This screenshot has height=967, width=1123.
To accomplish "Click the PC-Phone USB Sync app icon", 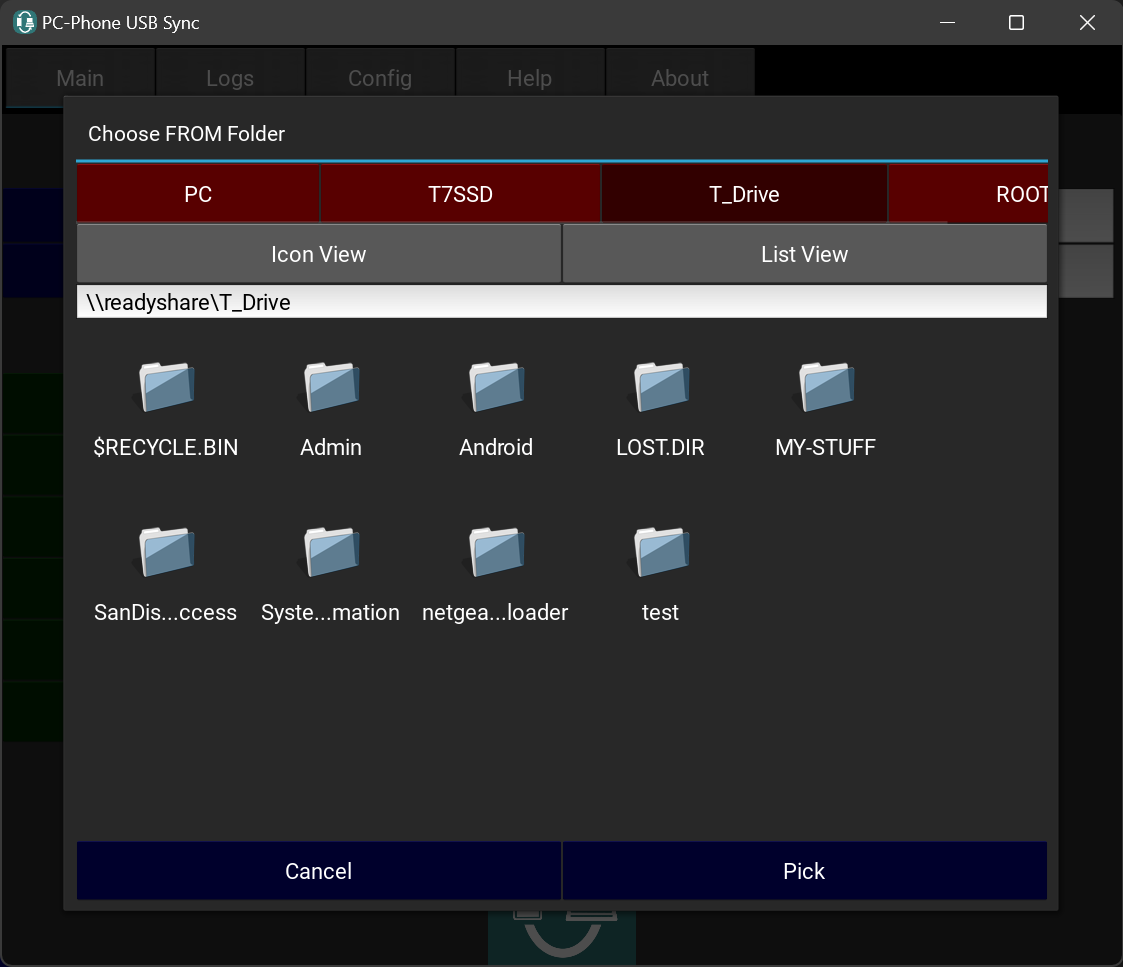I will tap(25, 22).
